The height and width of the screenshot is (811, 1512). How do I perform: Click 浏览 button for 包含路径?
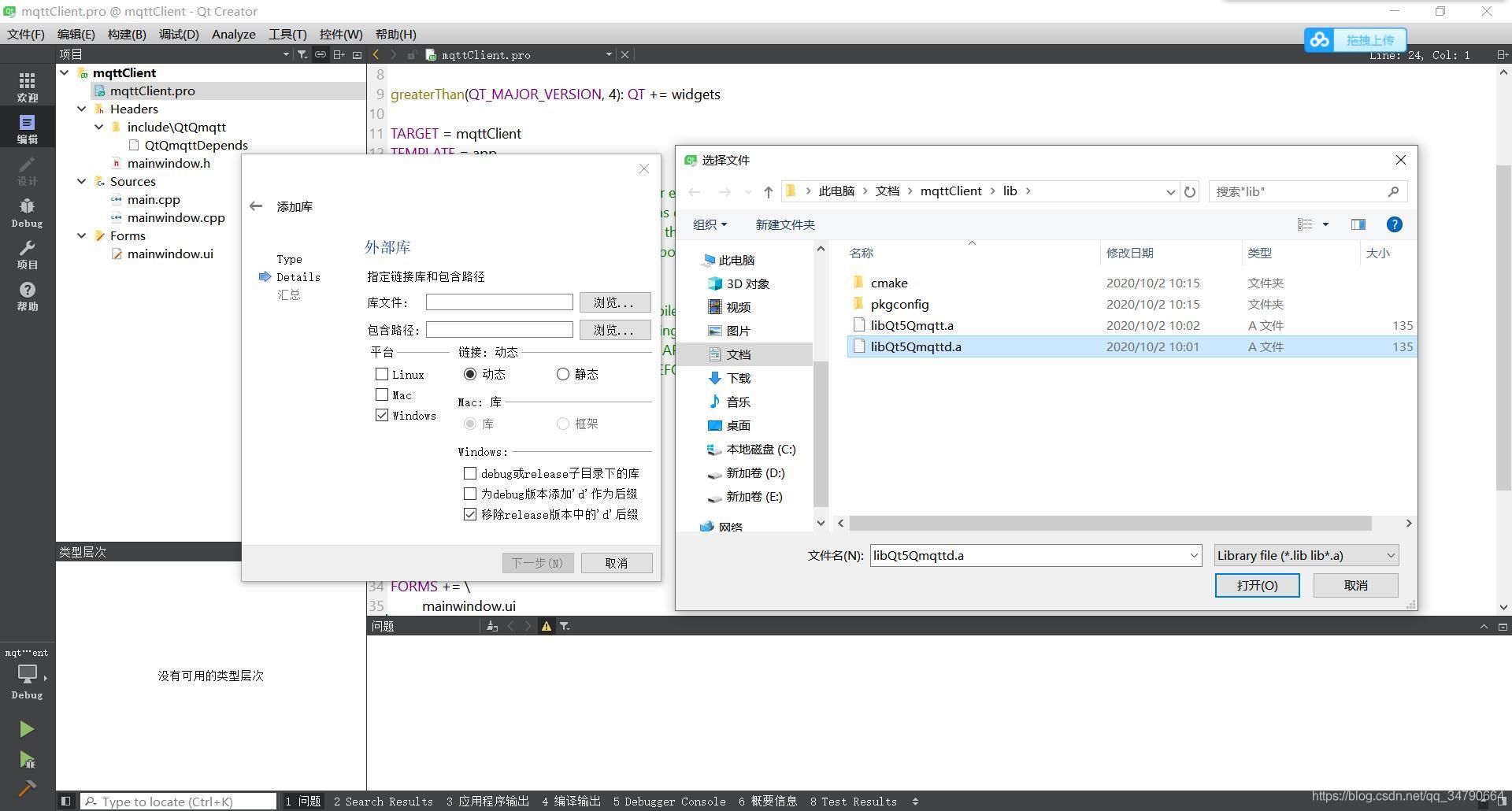tap(615, 330)
